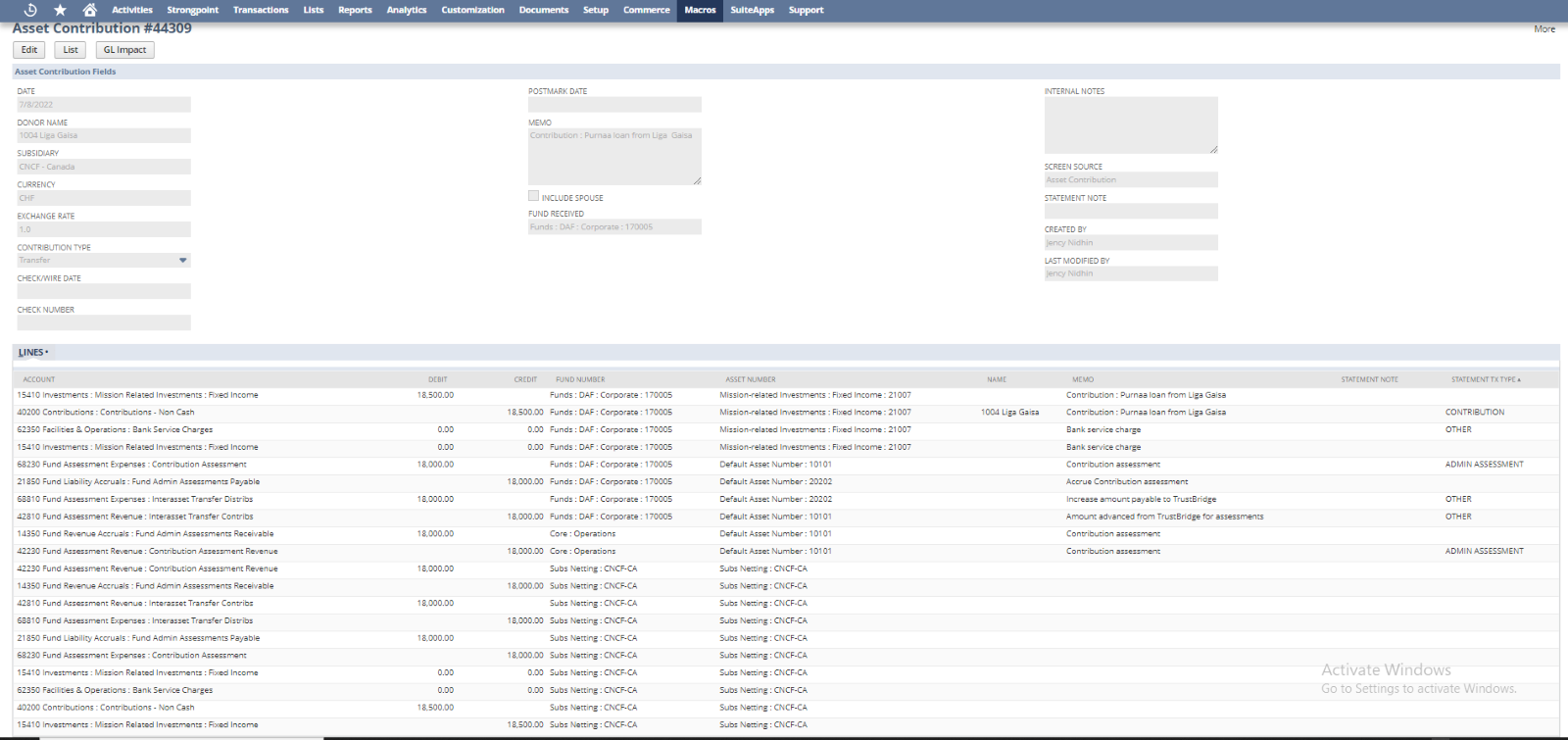Select the Lines subtab
The image size is (1568, 740).
(x=31, y=353)
